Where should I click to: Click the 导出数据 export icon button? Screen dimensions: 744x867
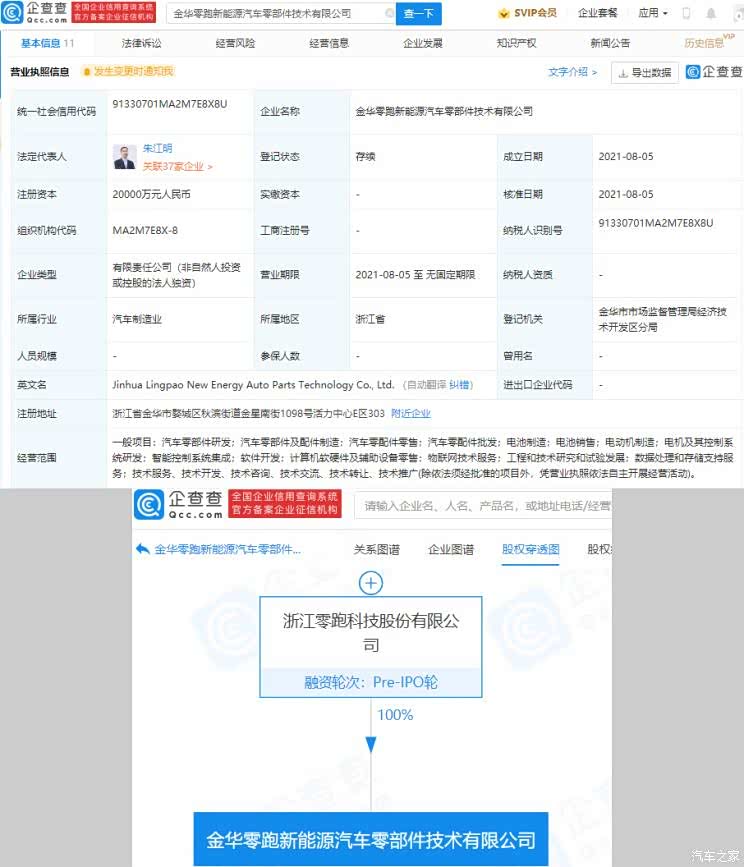[x=645, y=73]
